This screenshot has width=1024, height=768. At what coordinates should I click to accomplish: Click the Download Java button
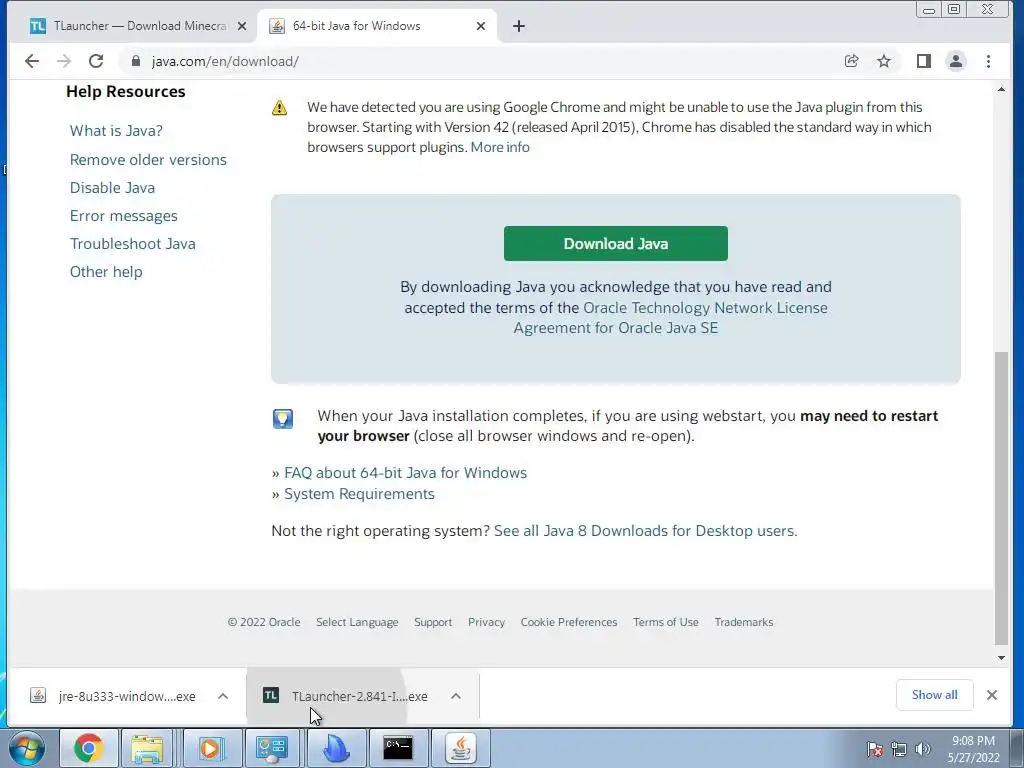tap(616, 244)
